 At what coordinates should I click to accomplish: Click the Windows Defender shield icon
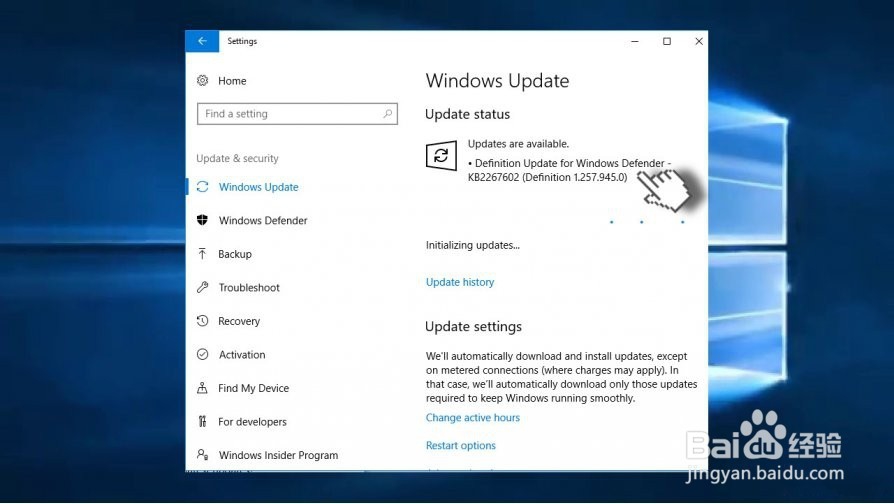(202, 220)
